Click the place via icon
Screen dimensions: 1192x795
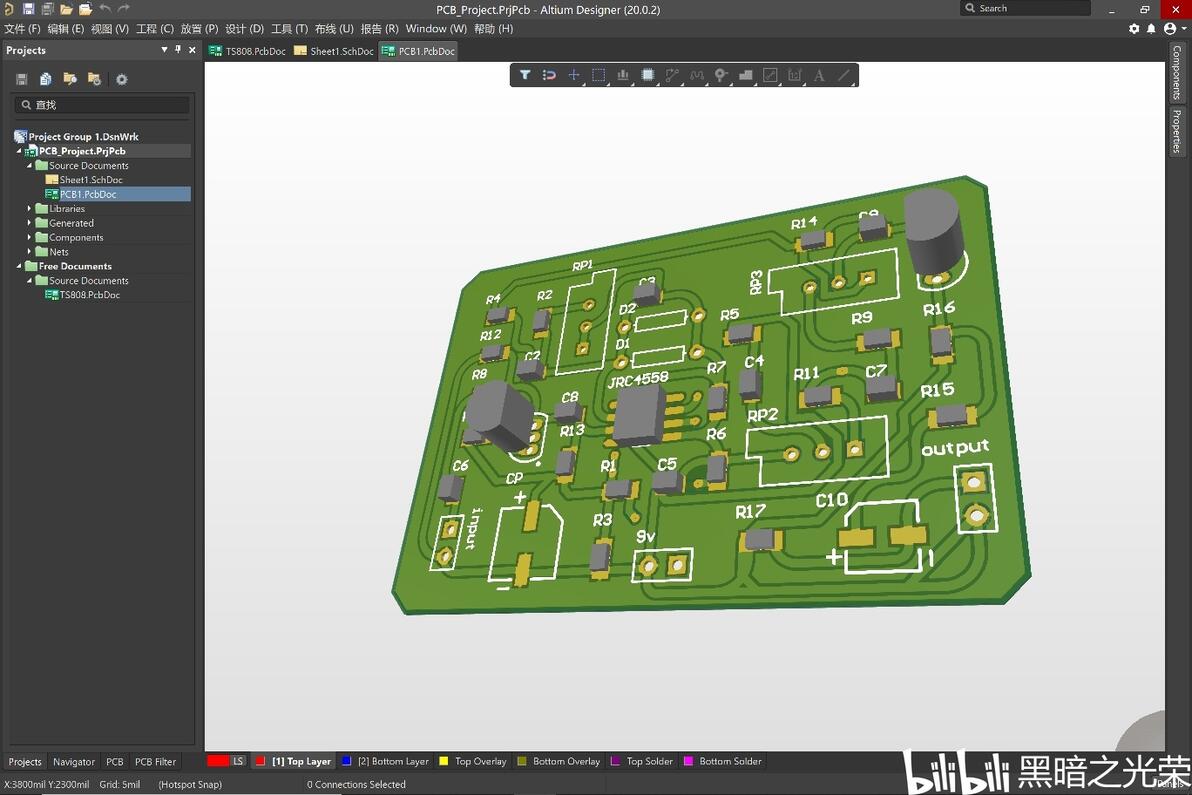pyautogui.click(x=721, y=75)
